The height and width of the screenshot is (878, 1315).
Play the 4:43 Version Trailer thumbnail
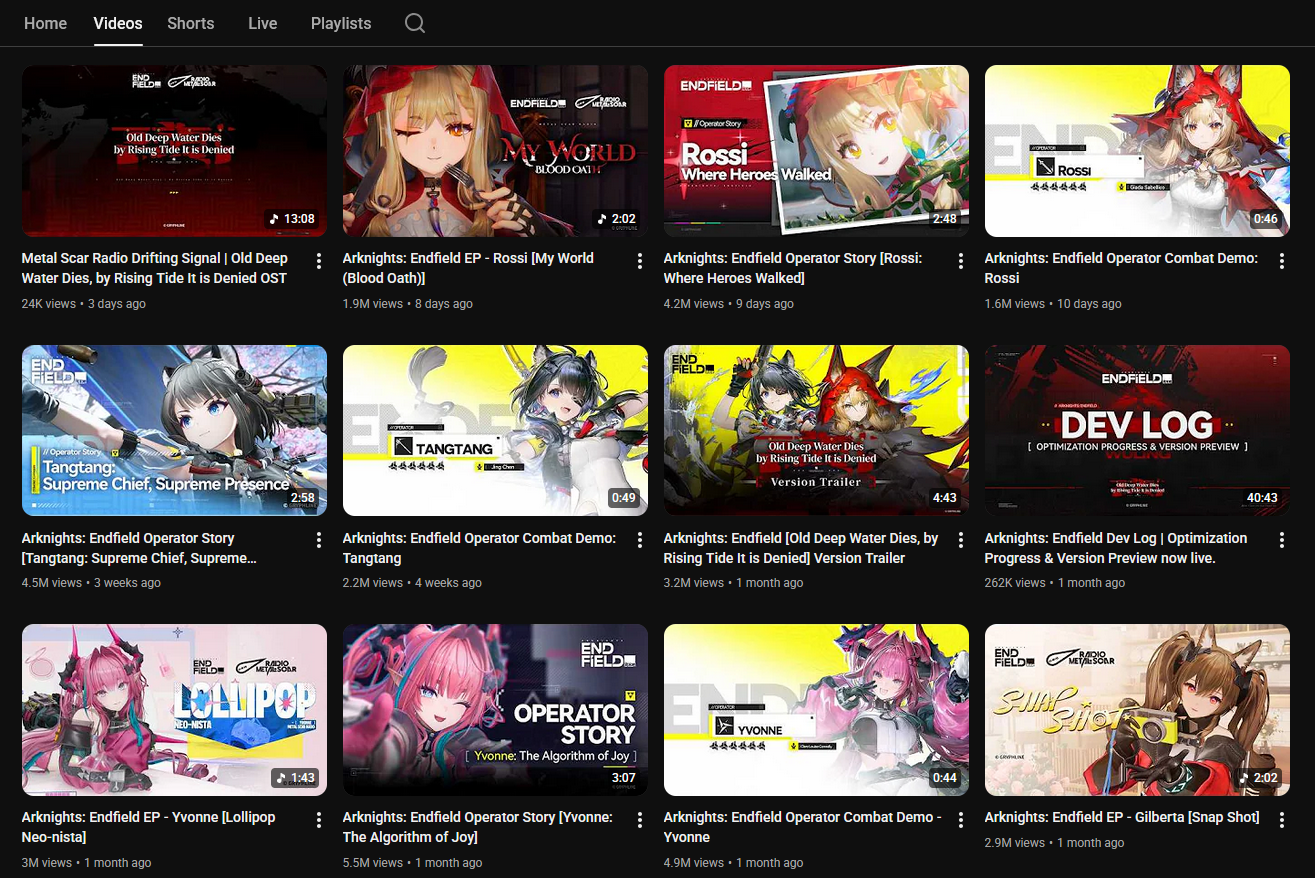816,430
